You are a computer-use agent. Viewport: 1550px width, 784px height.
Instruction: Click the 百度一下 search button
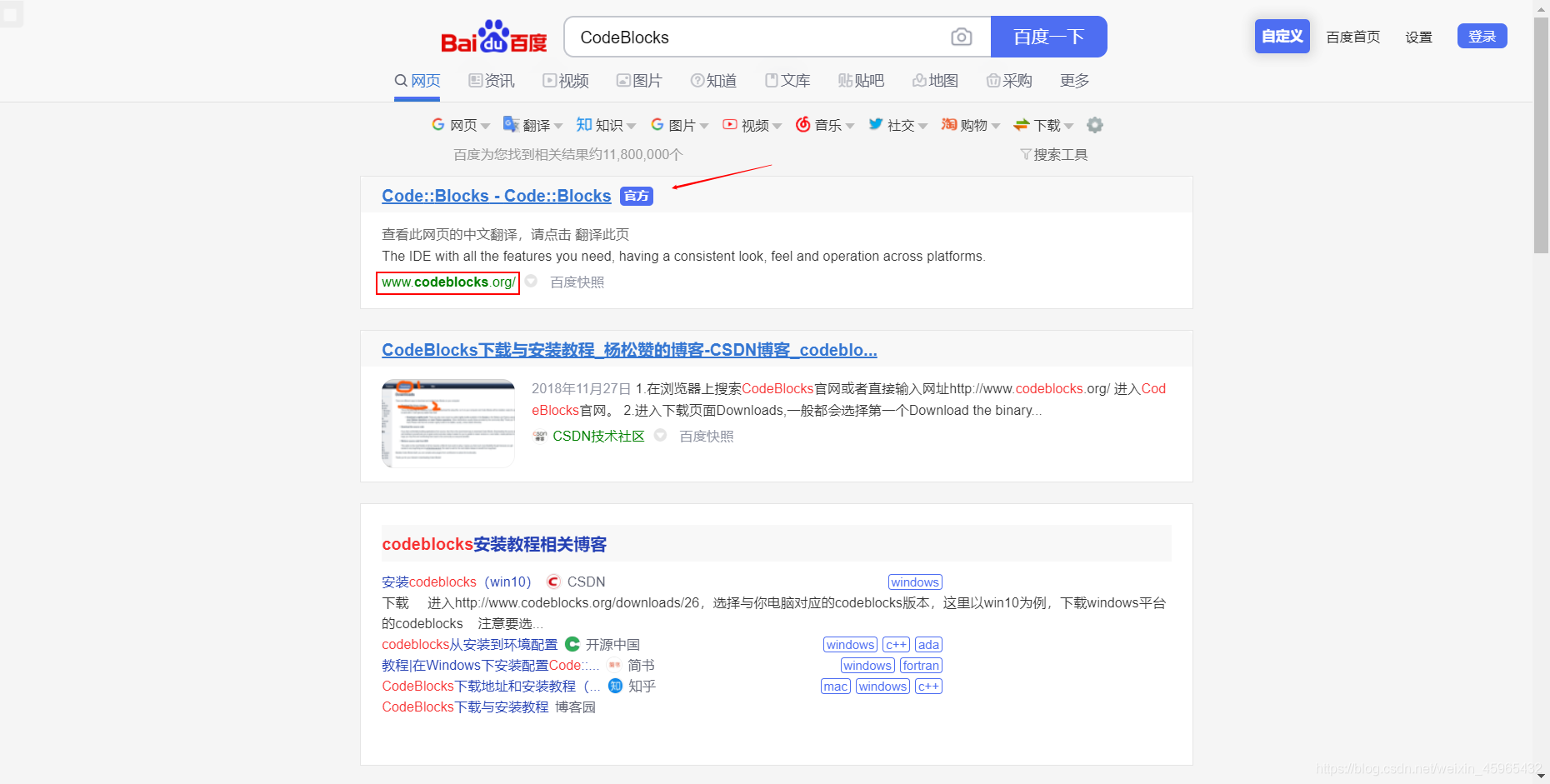click(x=1048, y=37)
